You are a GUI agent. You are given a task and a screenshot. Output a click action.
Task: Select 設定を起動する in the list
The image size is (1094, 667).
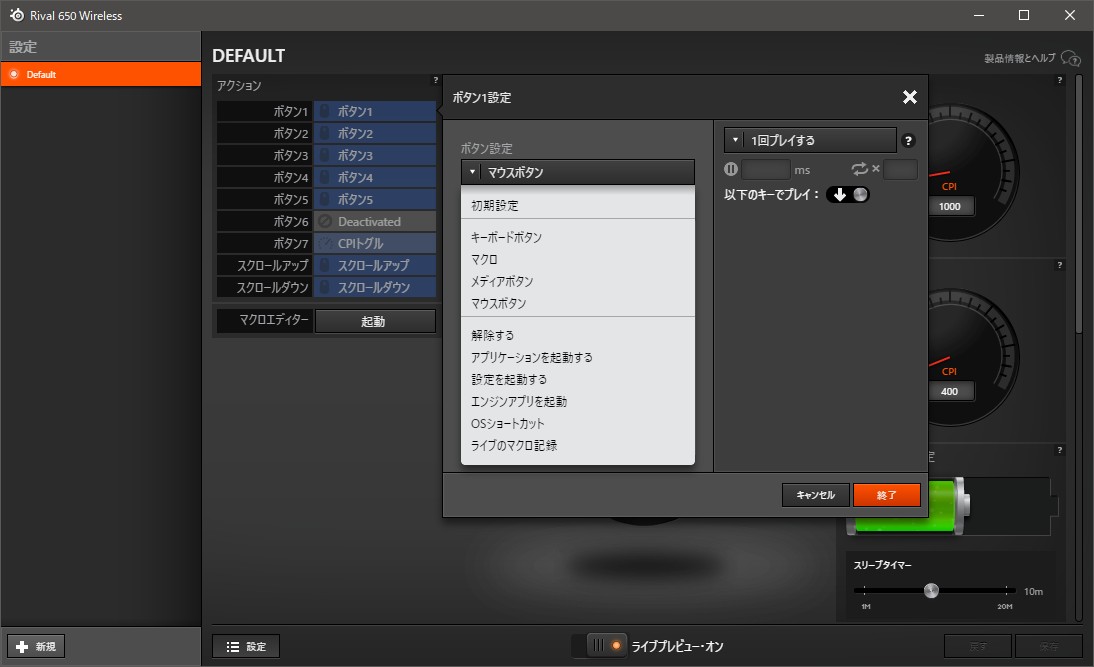coord(578,380)
